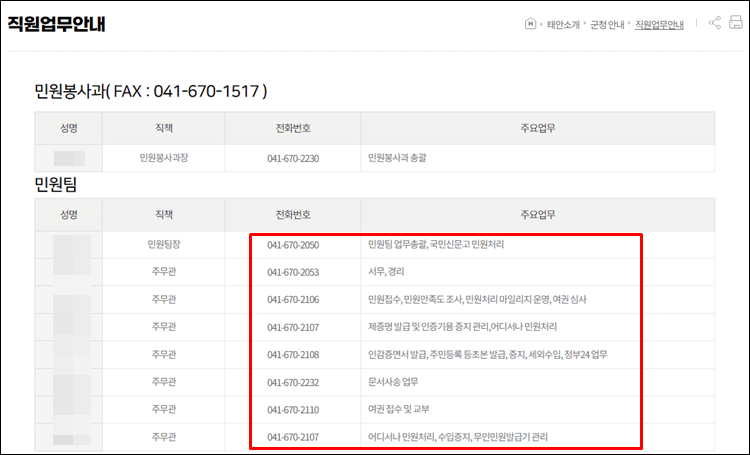Click the 여권 접수 및 교부 duty cell
The width and height of the screenshot is (750, 455).
(538, 409)
